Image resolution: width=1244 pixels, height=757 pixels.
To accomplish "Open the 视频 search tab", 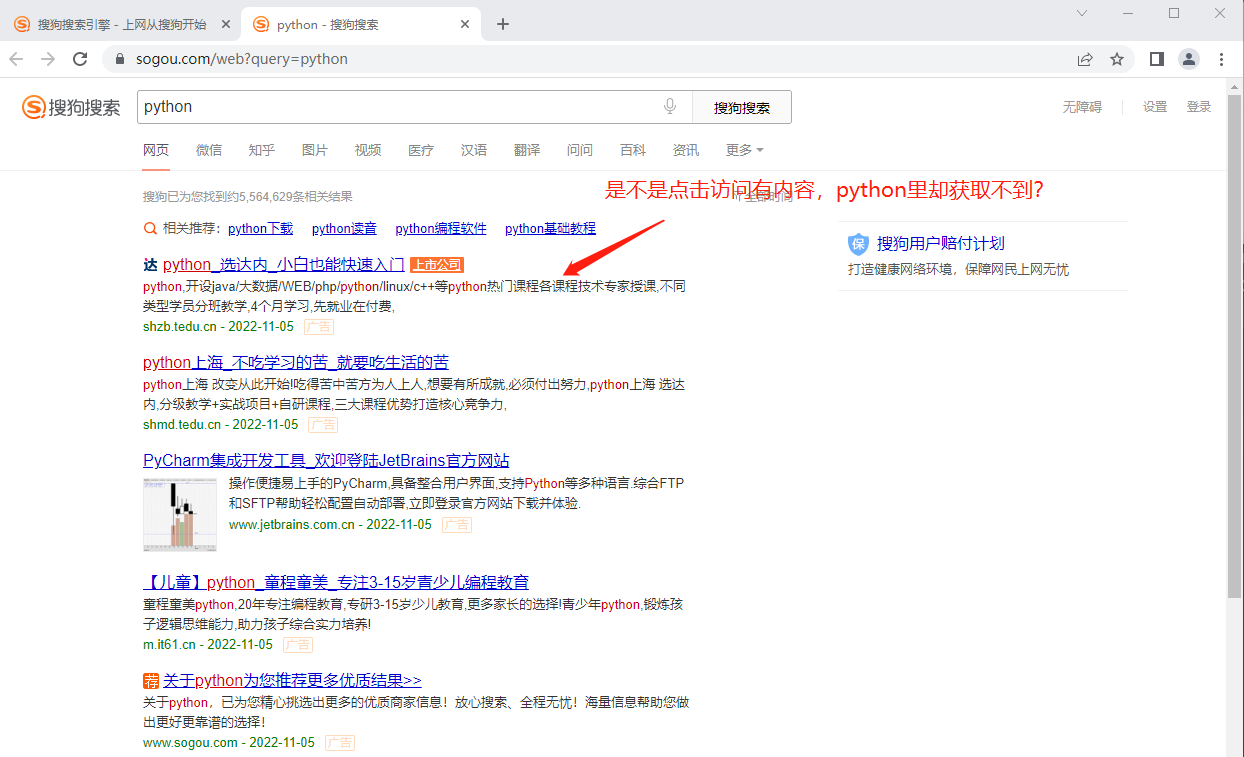I will (368, 150).
